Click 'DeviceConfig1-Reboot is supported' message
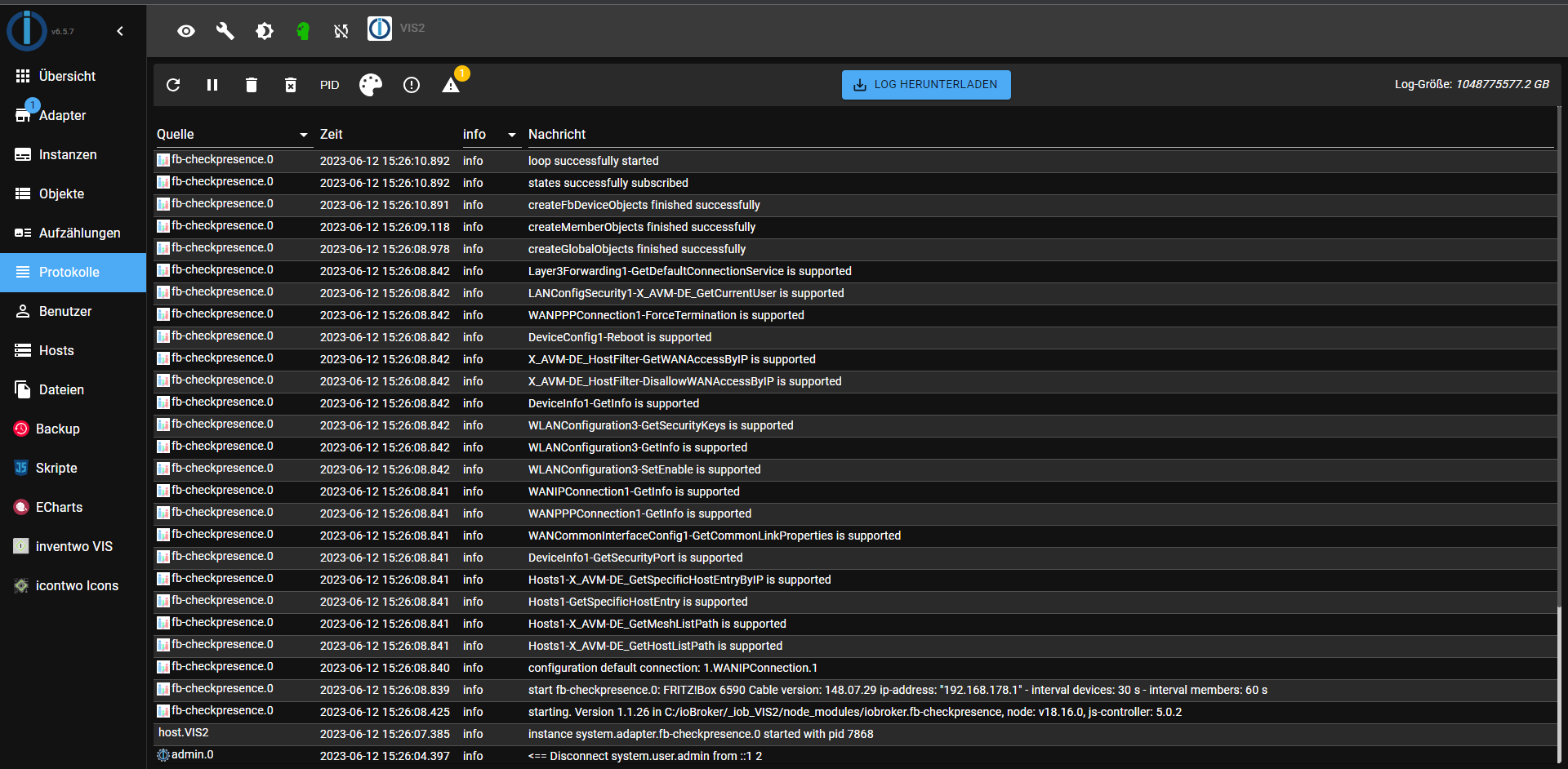1568x769 pixels. pyautogui.click(x=620, y=337)
